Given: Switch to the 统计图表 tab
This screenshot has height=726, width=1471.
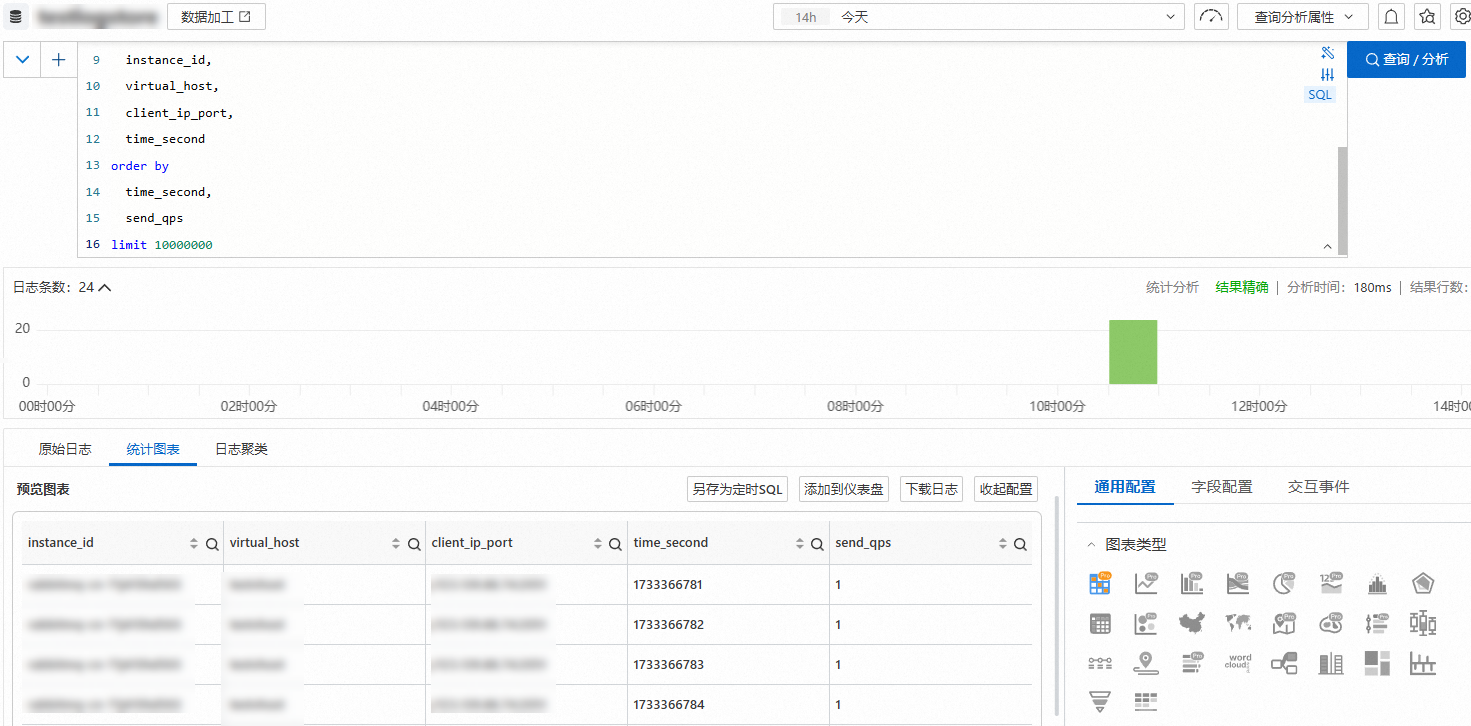Looking at the screenshot, I should pyautogui.click(x=153, y=449).
